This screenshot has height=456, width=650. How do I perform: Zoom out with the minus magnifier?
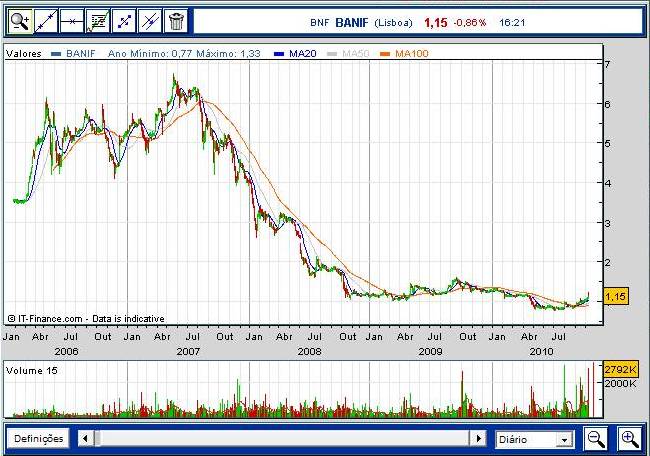pos(596,439)
